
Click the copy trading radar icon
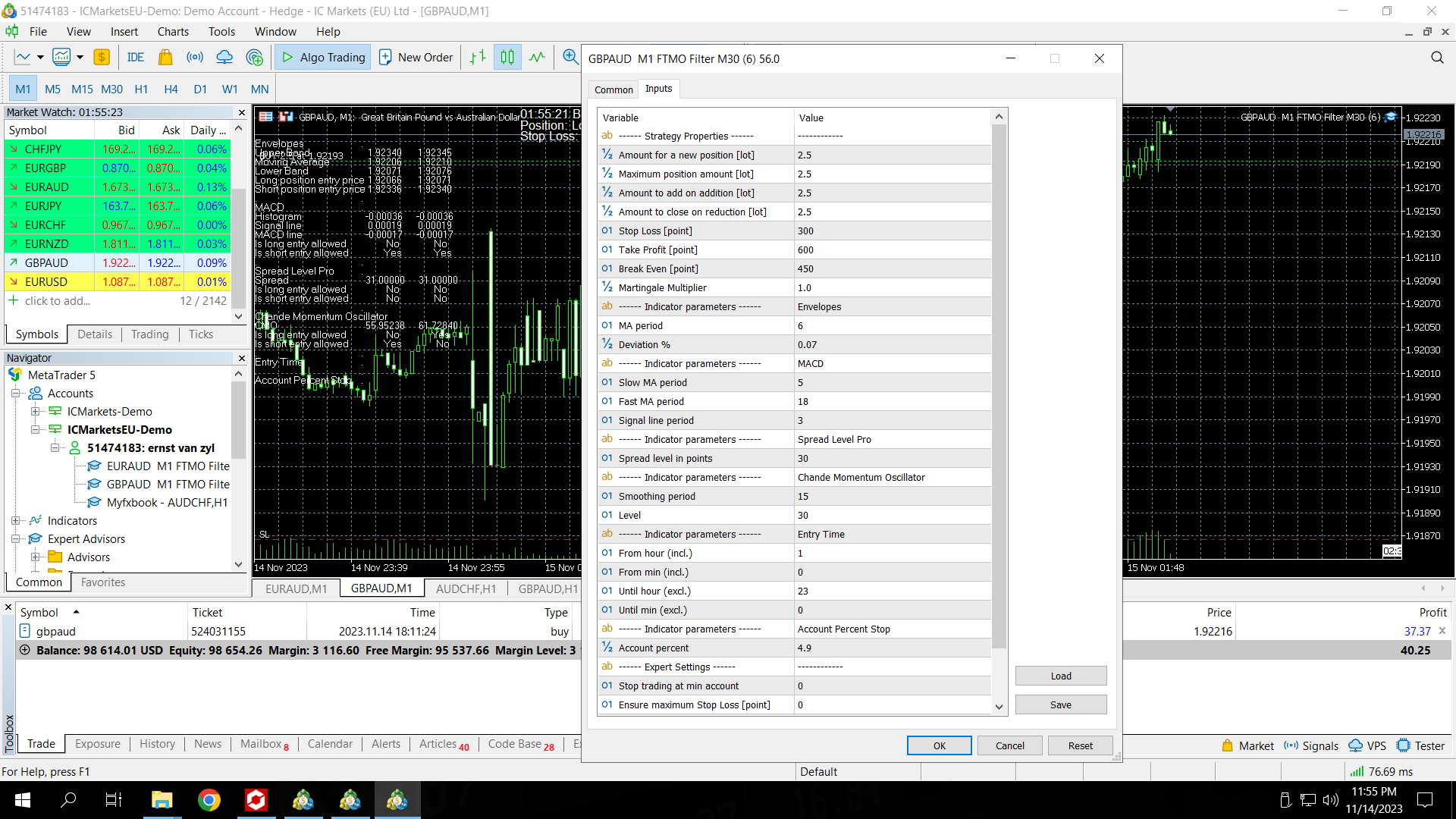tap(255, 57)
